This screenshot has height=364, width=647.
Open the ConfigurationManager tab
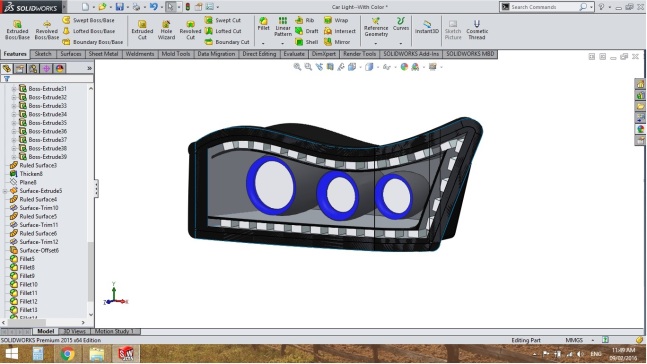tap(33, 69)
